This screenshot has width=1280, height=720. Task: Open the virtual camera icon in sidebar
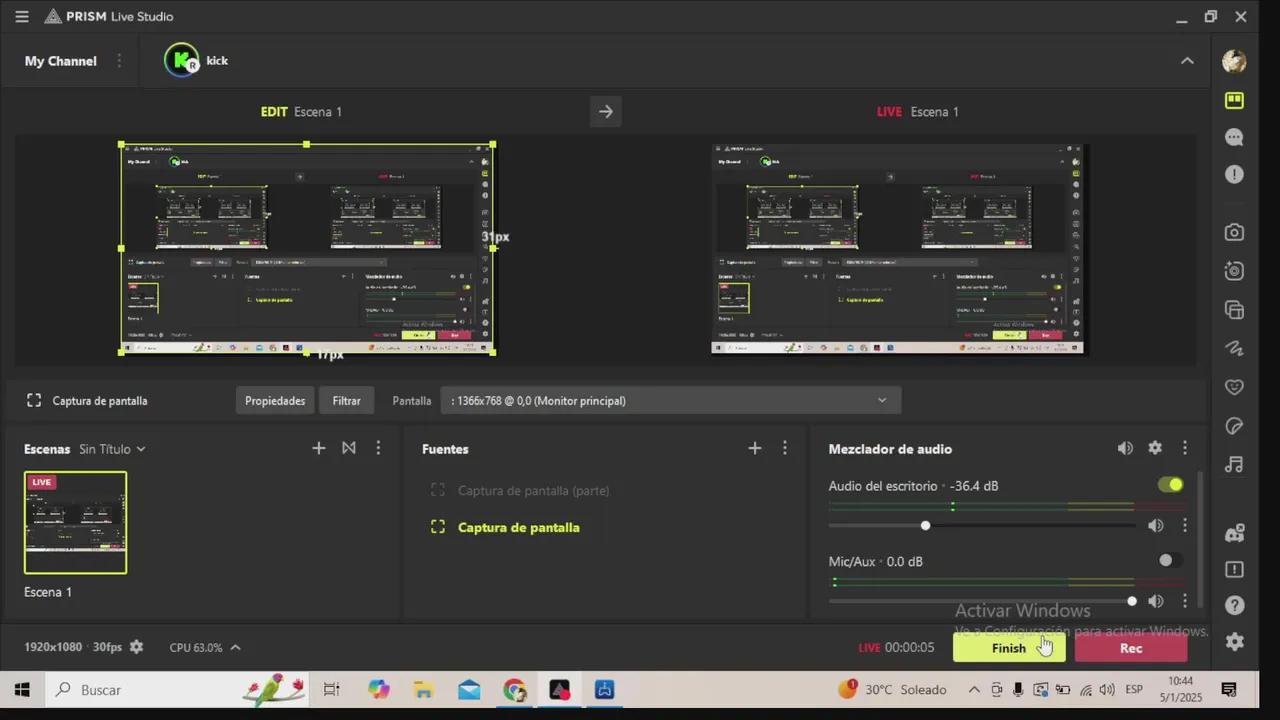tap(1234, 271)
